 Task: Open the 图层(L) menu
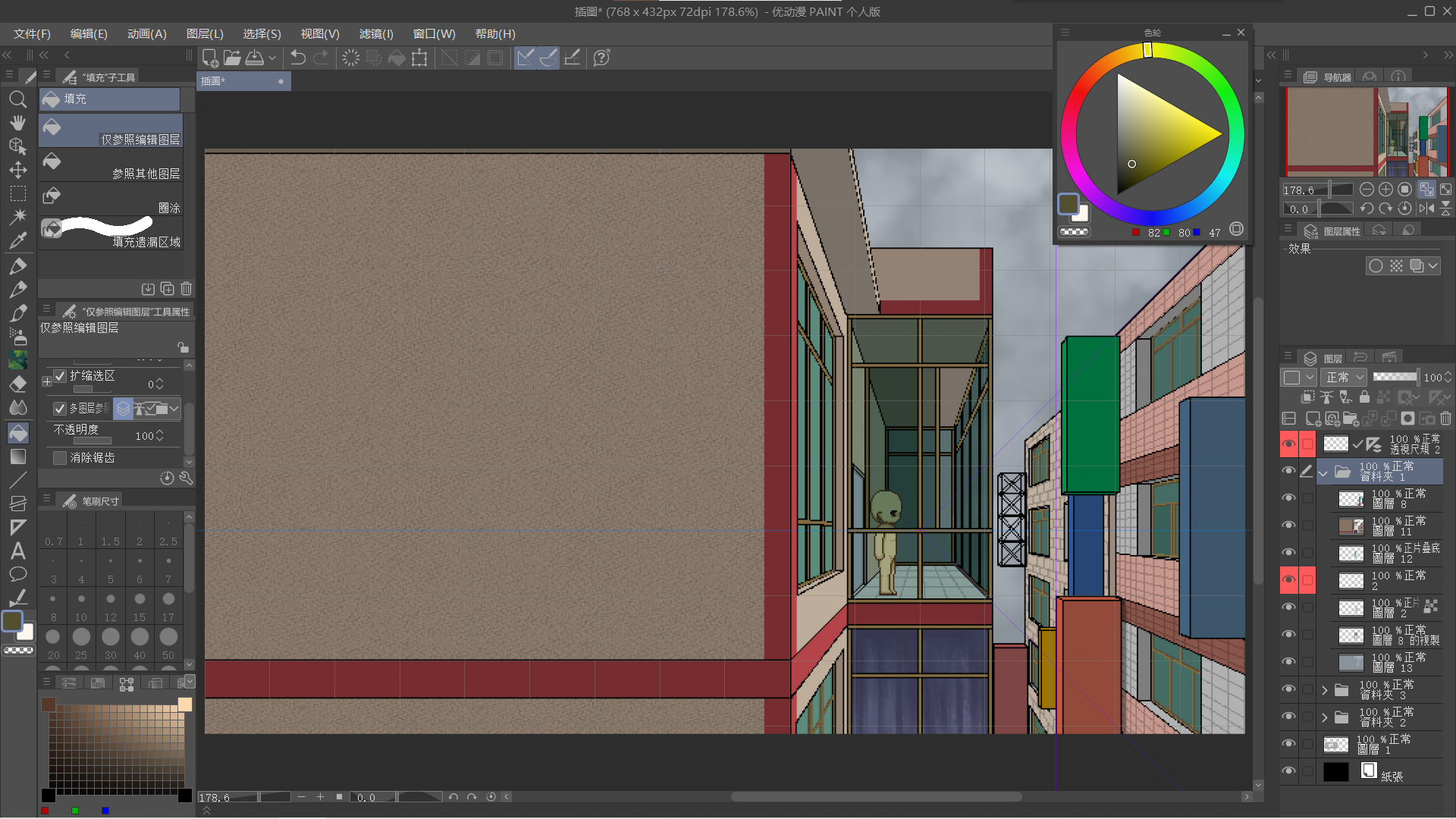point(205,34)
